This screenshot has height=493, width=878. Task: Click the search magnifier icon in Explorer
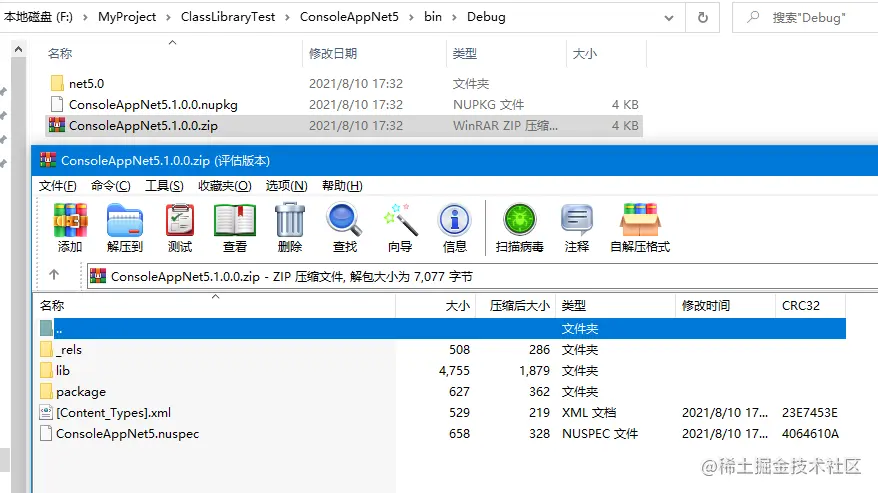click(753, 17)
